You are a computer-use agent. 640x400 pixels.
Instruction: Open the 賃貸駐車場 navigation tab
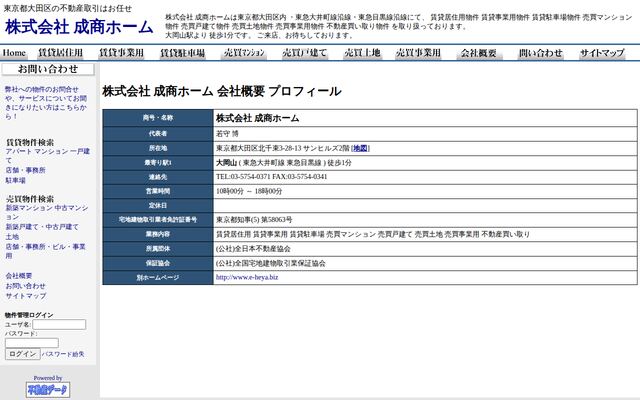click(182, 53)
